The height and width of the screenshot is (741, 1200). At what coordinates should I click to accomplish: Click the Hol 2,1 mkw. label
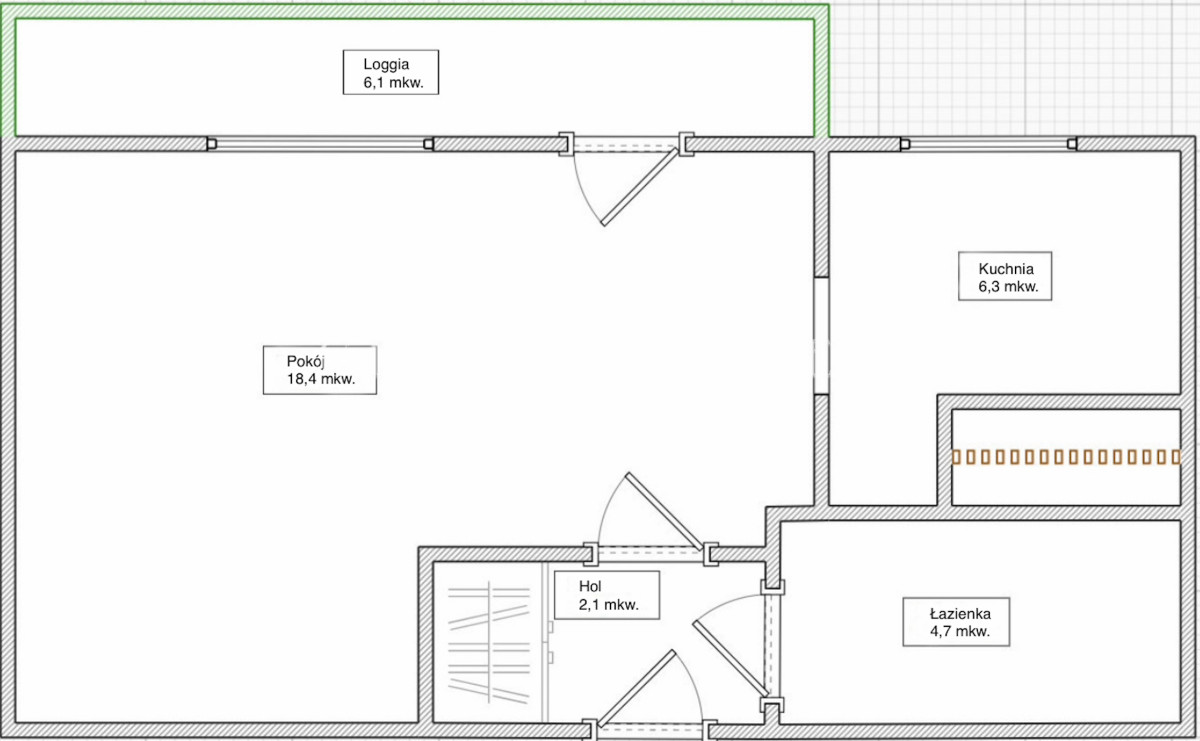(607, 595)
